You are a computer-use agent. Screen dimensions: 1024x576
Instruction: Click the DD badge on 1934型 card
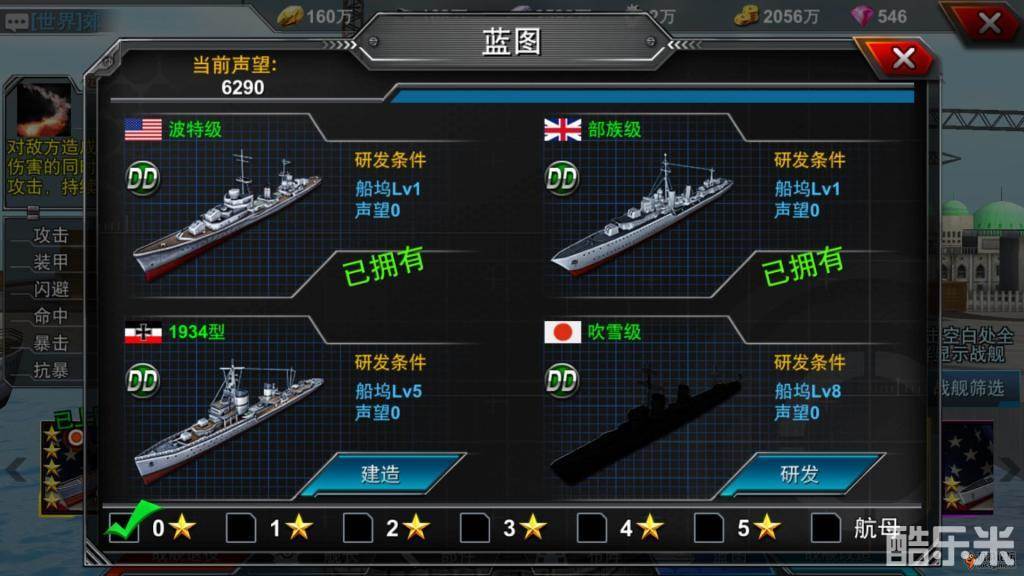[142, 380]
